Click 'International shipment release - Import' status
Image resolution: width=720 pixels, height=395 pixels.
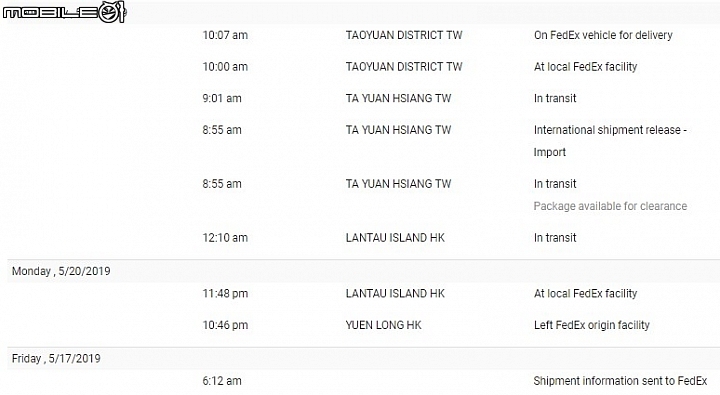610,141
